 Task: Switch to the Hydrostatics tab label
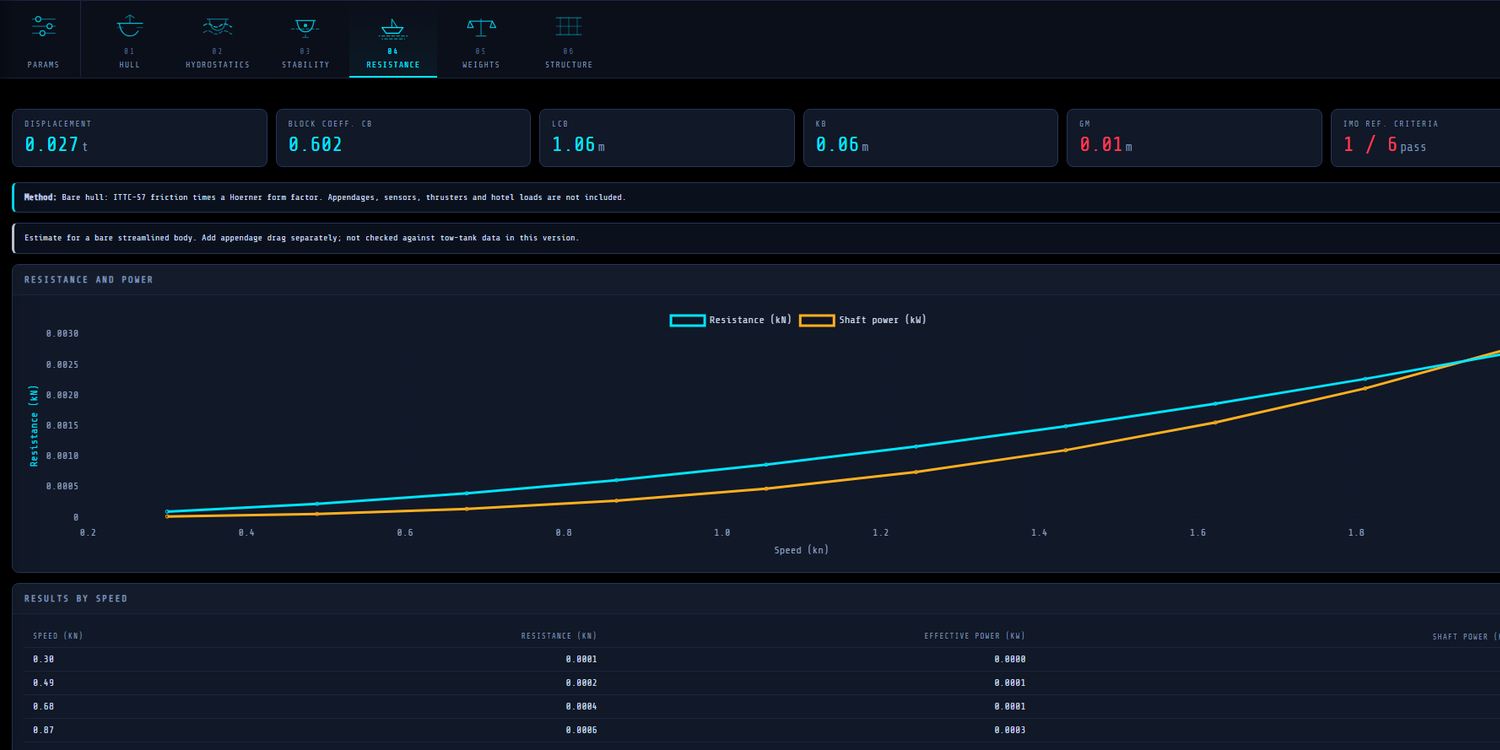click(217, 65)
